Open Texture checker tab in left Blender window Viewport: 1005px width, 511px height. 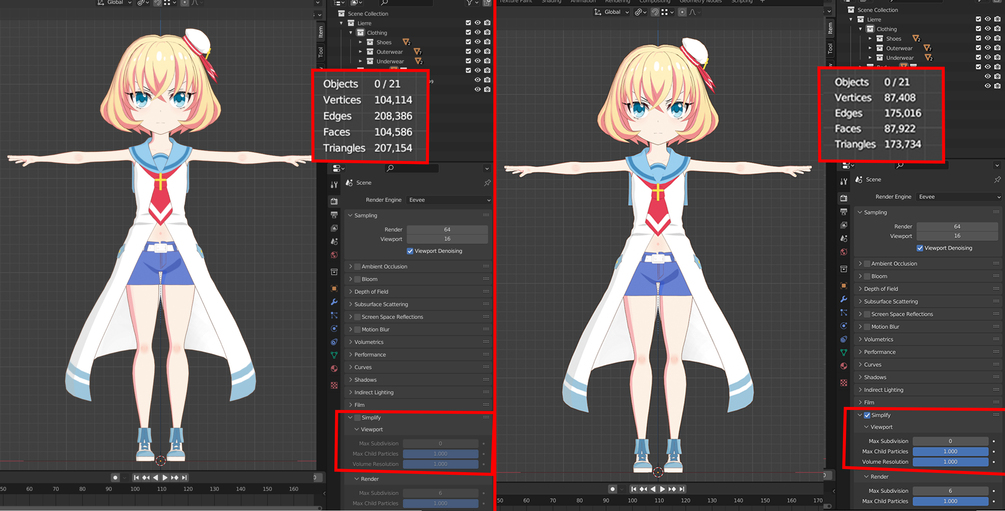pos(334,385)
